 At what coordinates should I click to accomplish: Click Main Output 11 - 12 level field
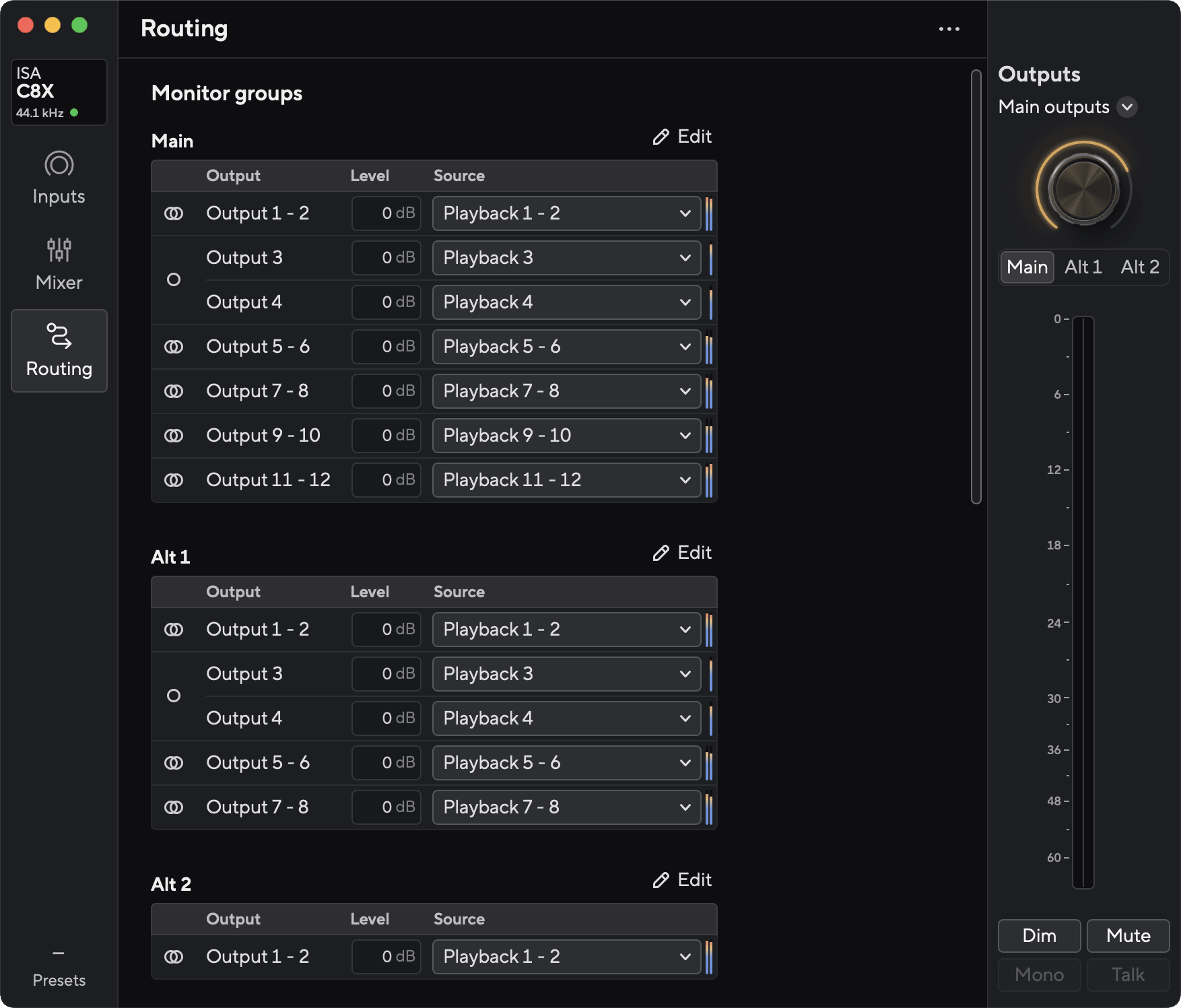pyautogui.click(x=386, y=480)
